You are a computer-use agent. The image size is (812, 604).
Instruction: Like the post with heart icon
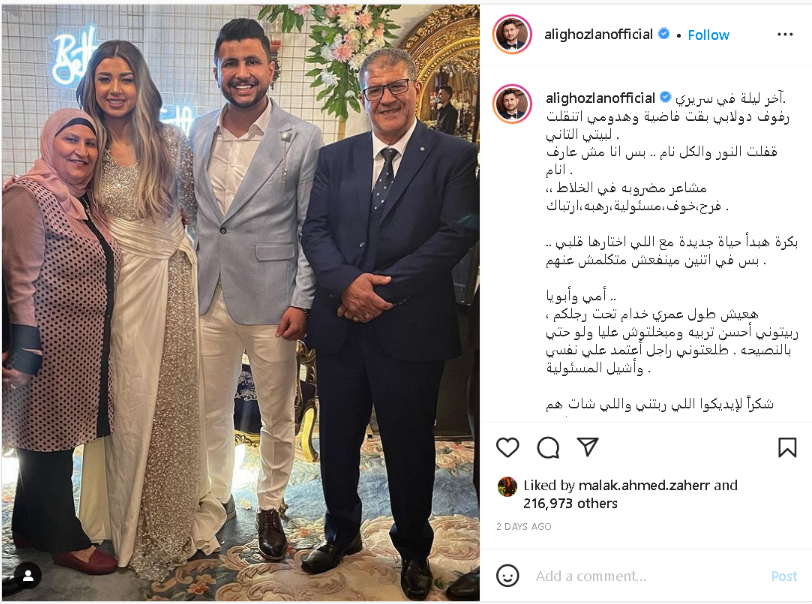click(508, 447)
